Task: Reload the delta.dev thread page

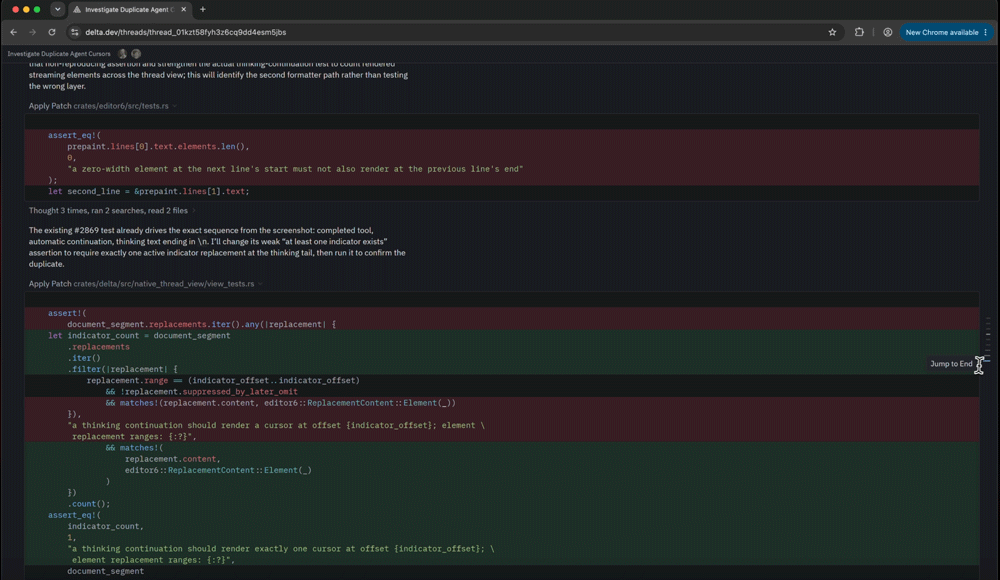Action: tap(52, 32)
